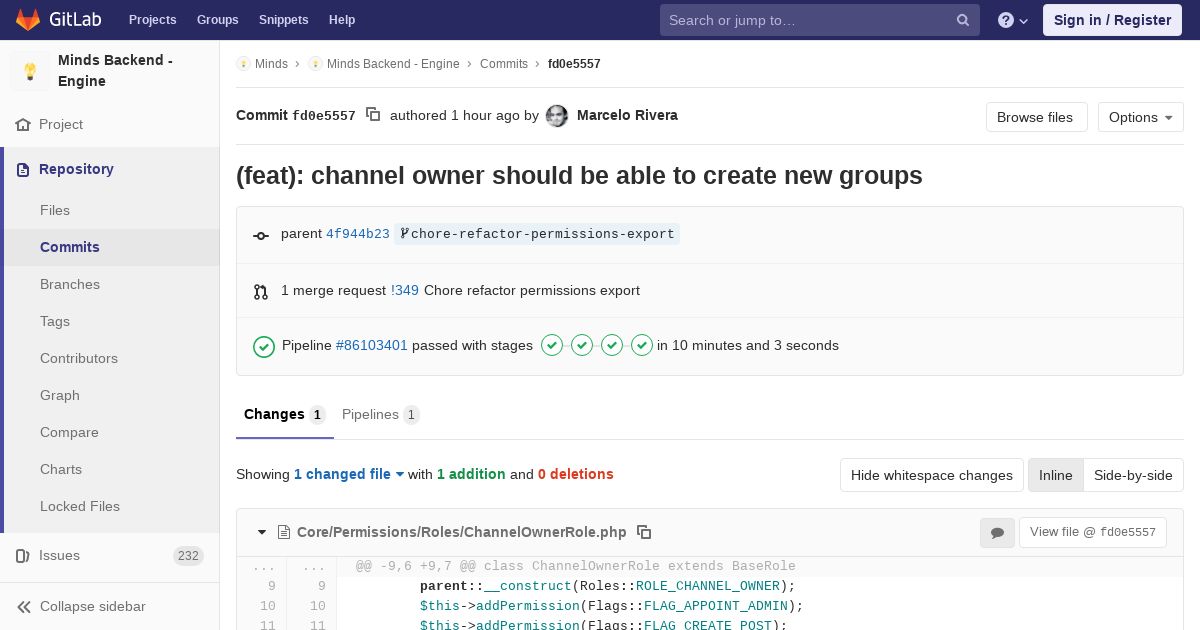1200x630 pixels.
Task: Open Issues in the sidebar
Action: coord(110,556)
